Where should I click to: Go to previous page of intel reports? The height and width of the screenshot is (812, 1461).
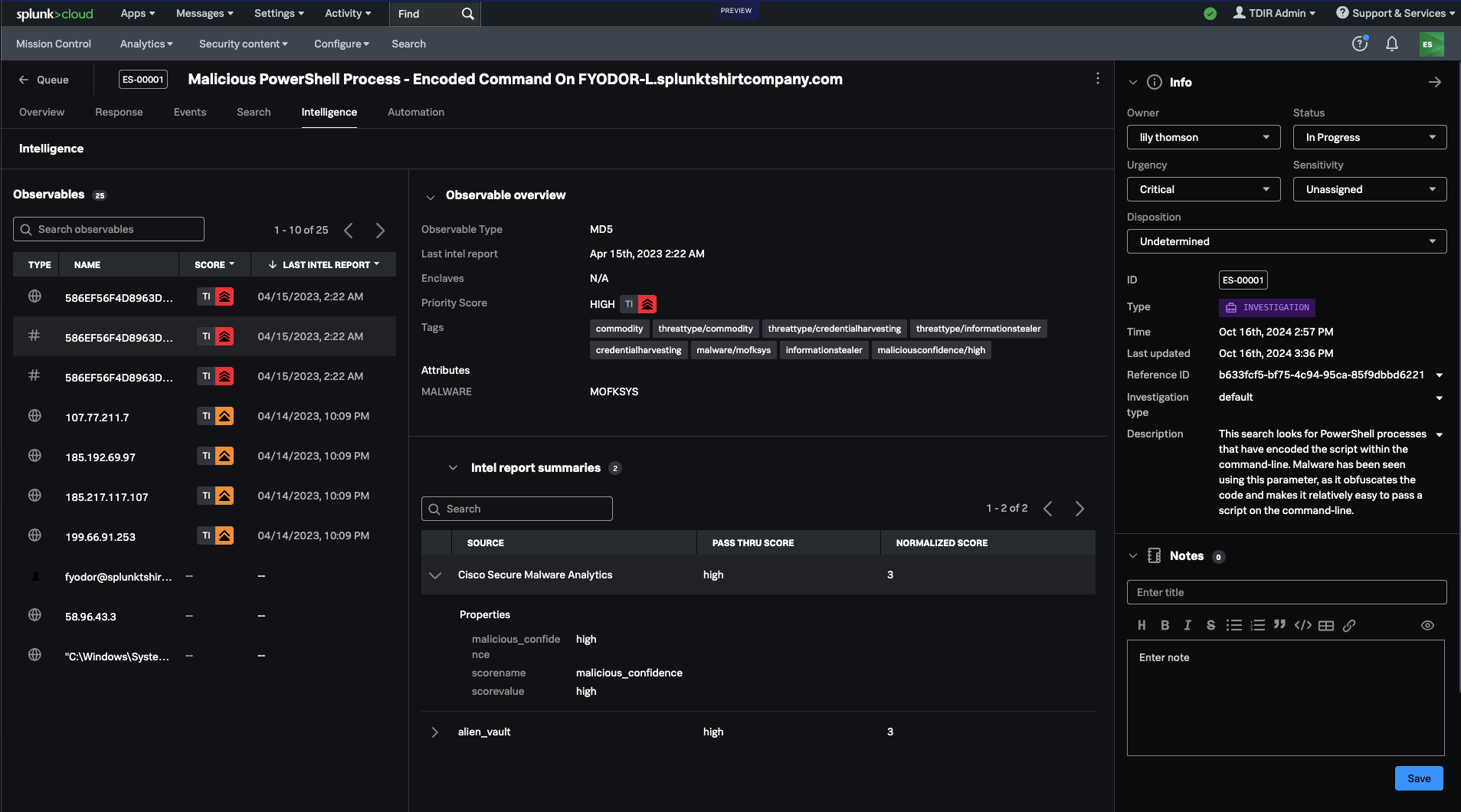pyautogui.click(x=1048, y=509)
